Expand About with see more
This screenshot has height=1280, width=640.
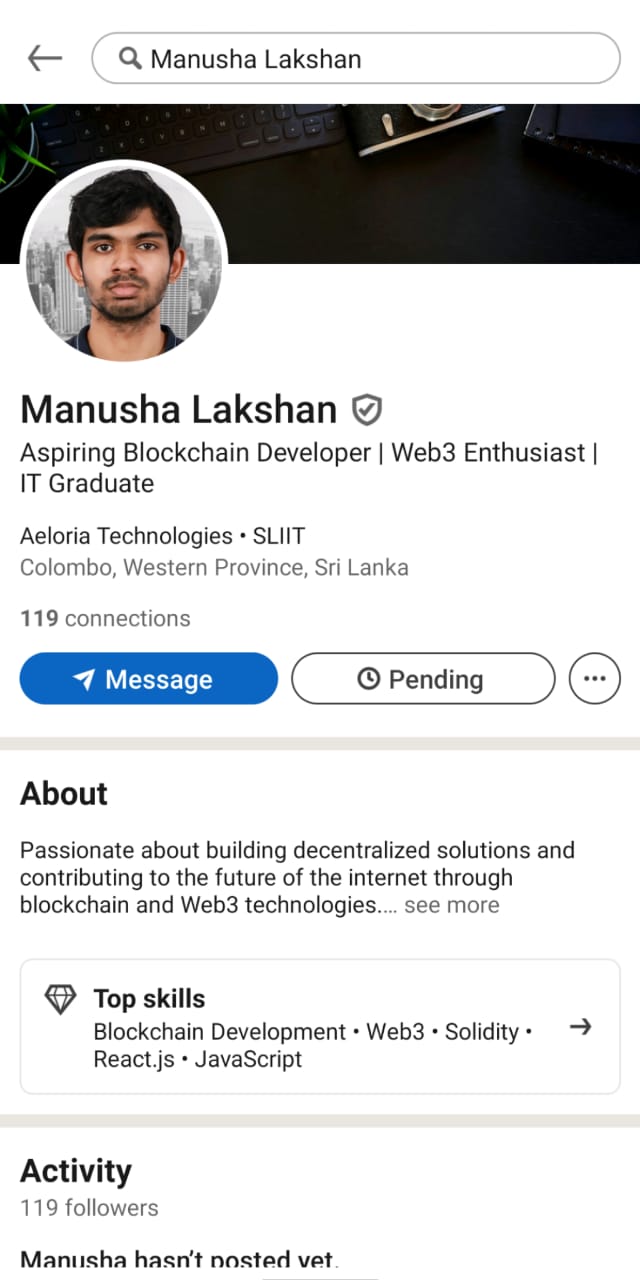(x=451, y=905)
